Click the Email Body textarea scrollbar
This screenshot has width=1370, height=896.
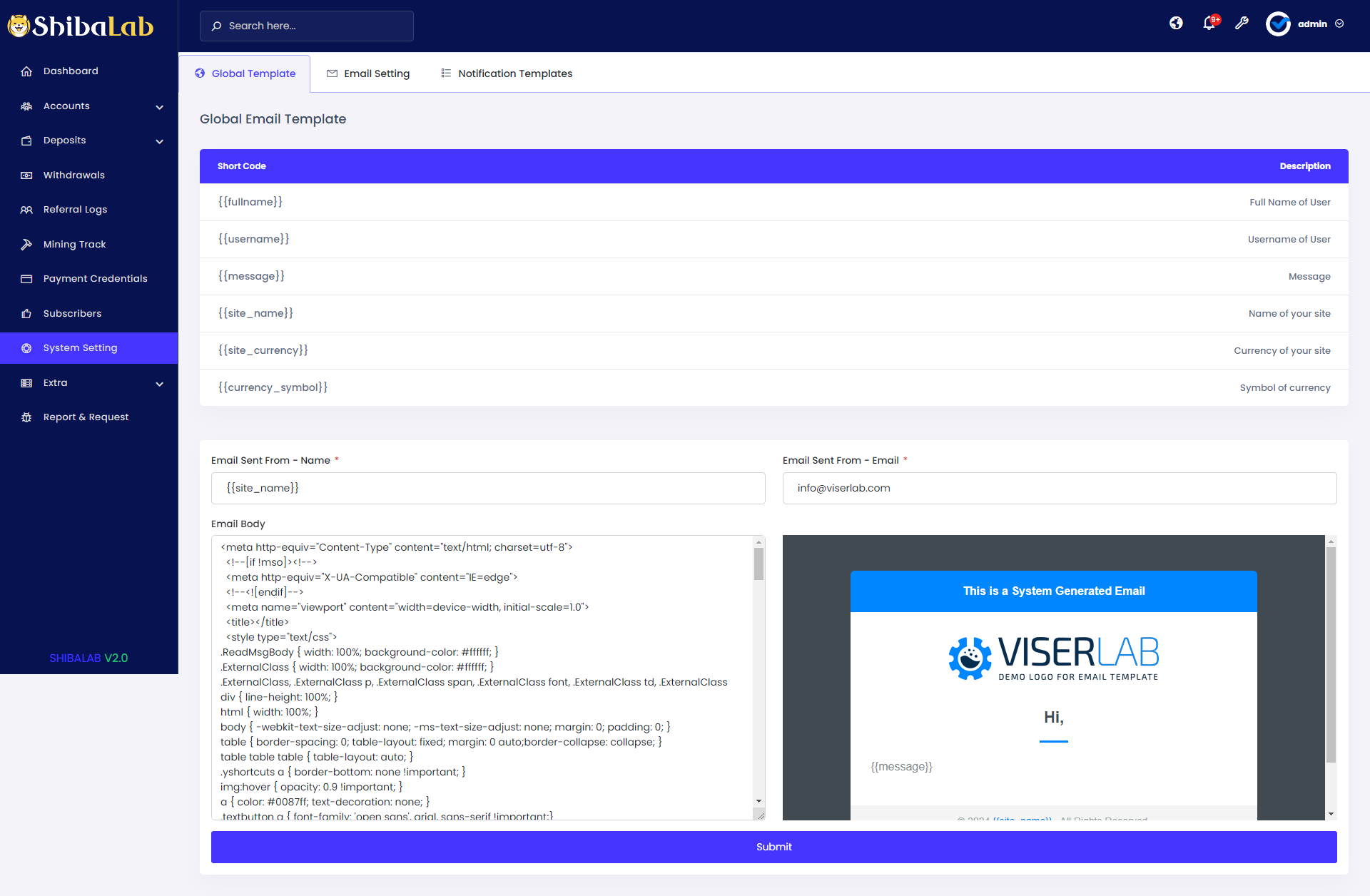[758, 564]
